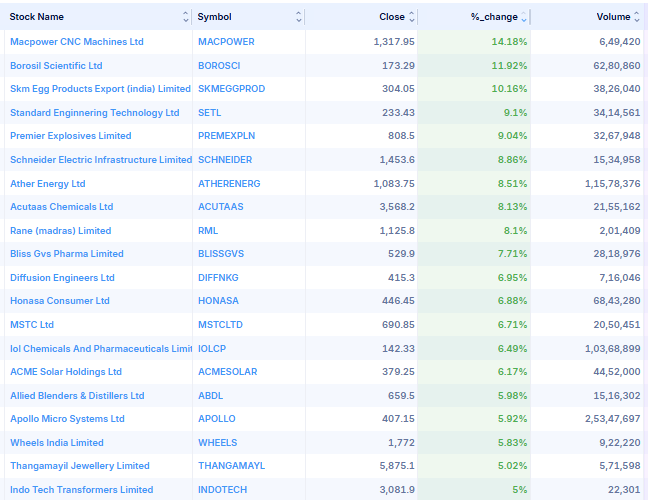Click the Symbol column header label
The image size is (648, 500).
tap(214, 17)
